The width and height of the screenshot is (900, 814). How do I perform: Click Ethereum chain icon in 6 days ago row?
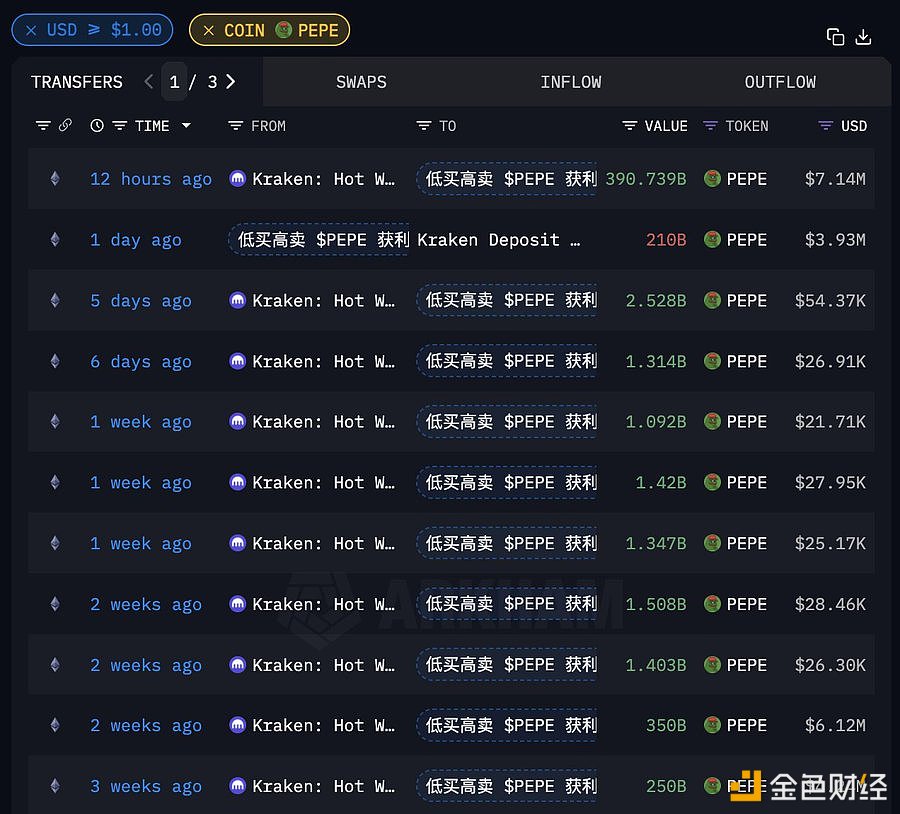(x=55, y=361)
